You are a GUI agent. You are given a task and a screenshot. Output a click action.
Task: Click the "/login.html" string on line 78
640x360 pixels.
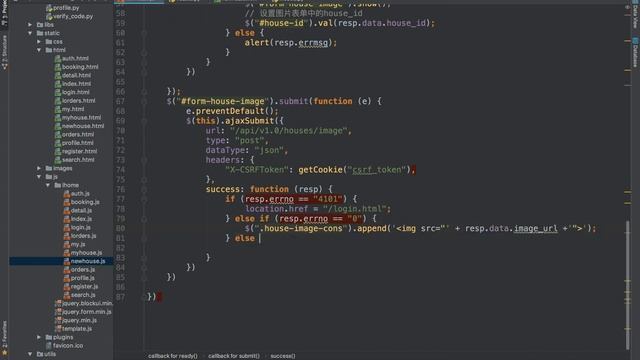(354, 209)
